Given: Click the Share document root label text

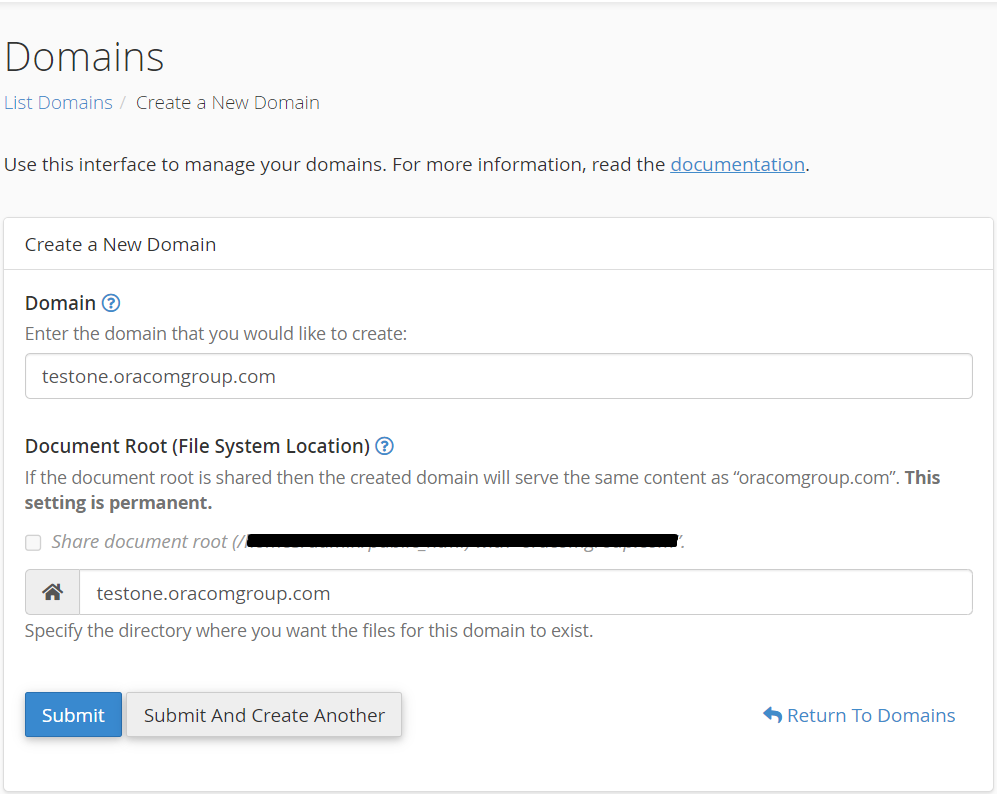Looking at the screenshot, I should [140, 542].
